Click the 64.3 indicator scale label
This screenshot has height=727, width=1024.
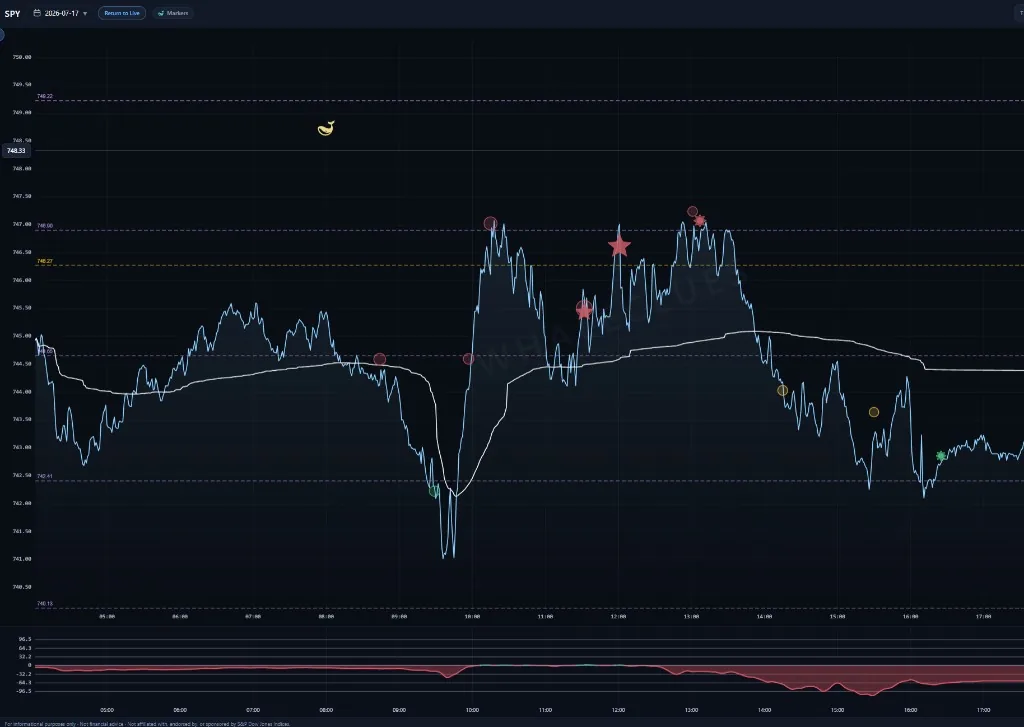25,648
